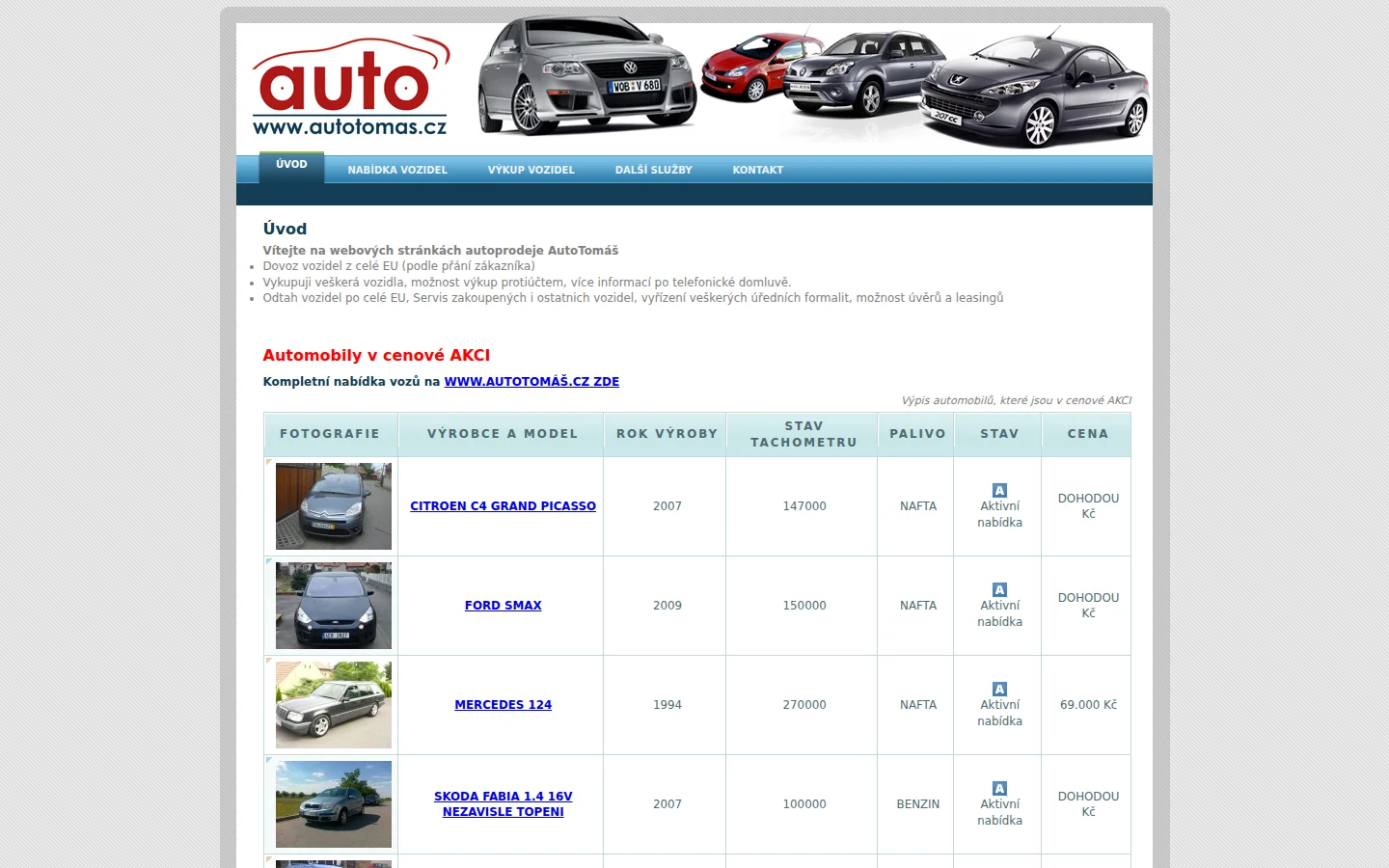
Task: Click the FOTOGRAFIE column header
Action: pyautogui.click(x=330, y=434)
